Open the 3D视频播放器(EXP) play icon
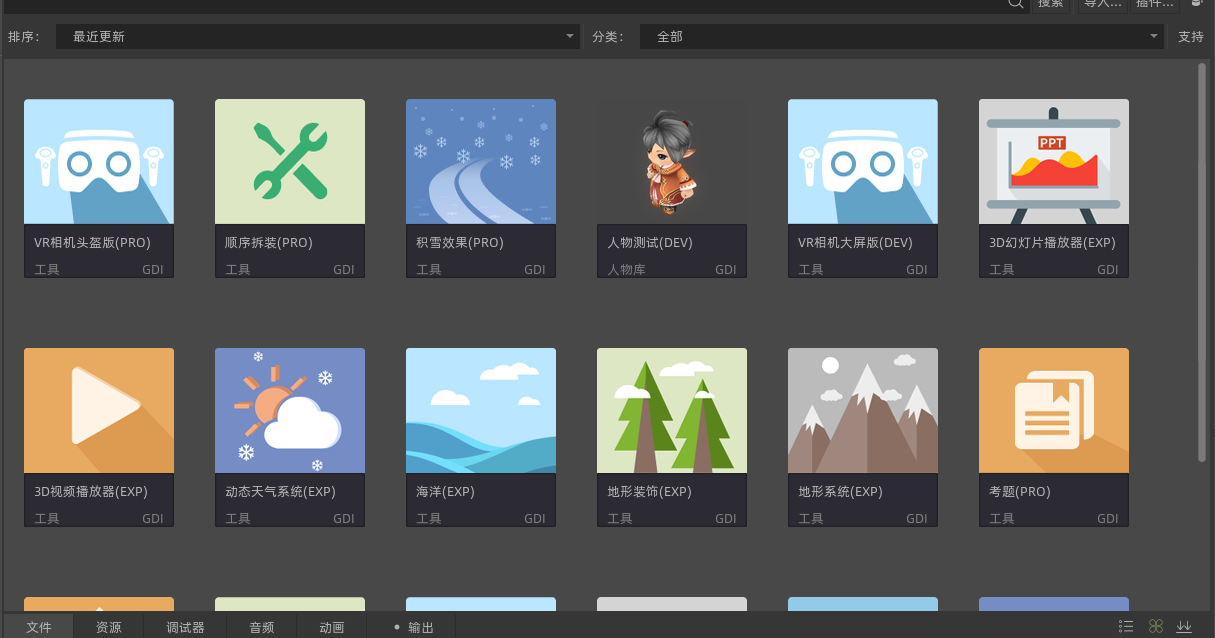1215x638 pixels. (x=99, y=410)
